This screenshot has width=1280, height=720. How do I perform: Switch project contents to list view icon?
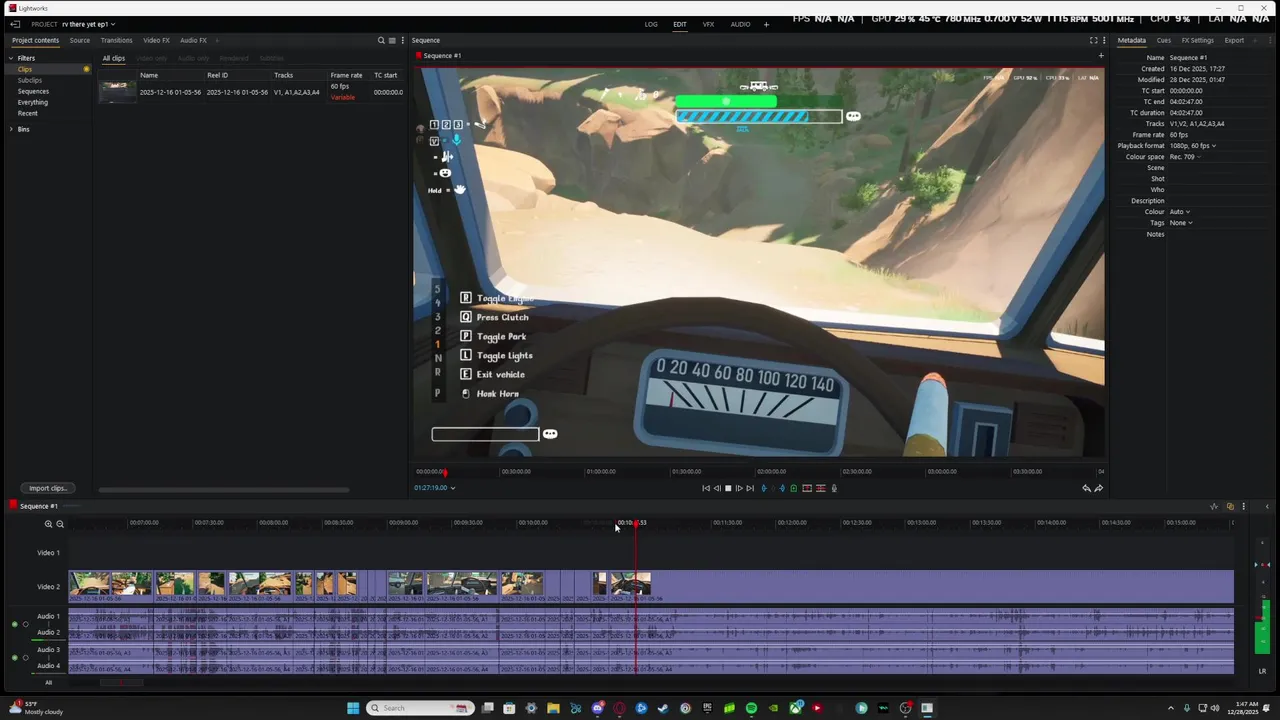point(392,40)
